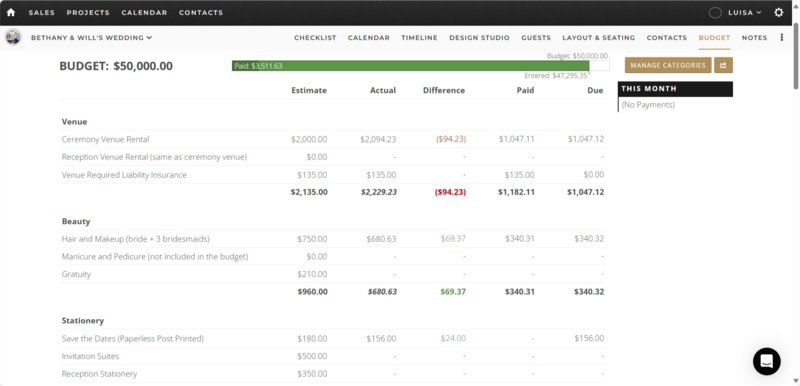Click the wedding project thumbnail photo
This screenshot has width=800, height=386.
13,37
